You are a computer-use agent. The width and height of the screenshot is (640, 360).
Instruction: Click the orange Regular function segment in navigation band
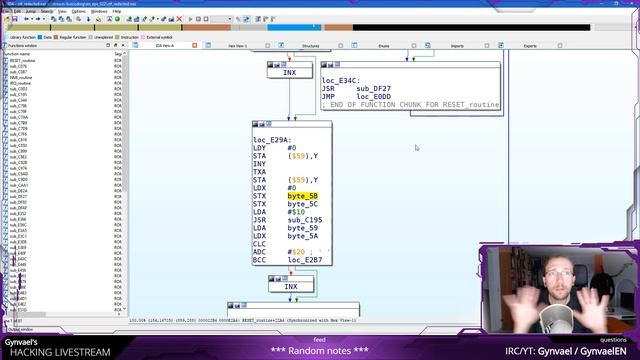(x=206, y=27)
